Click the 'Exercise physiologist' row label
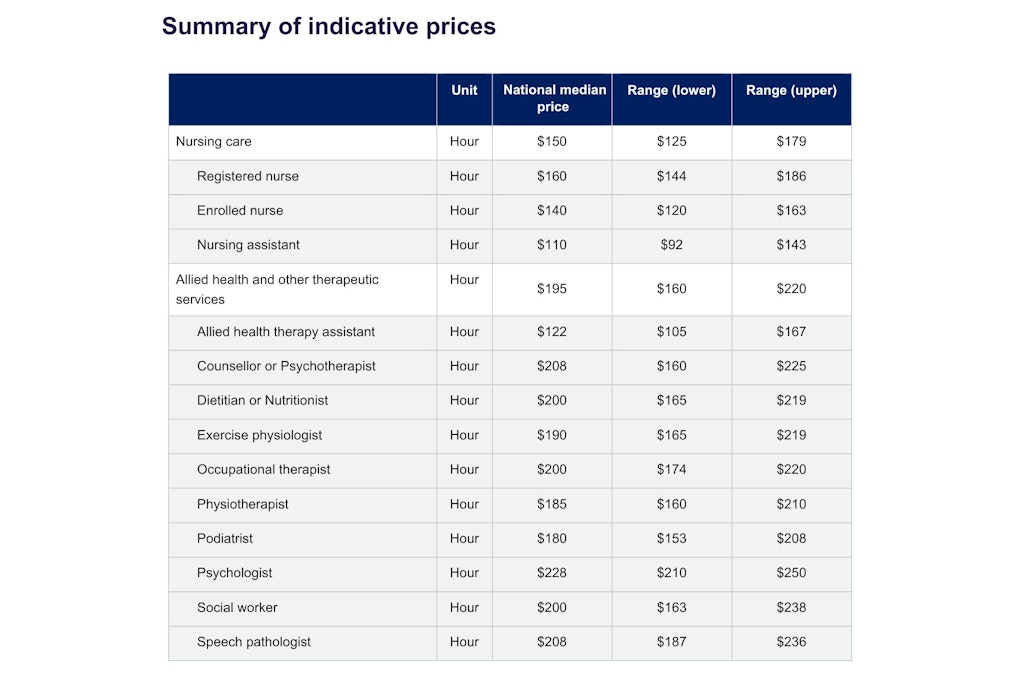 tap(259, 436)
